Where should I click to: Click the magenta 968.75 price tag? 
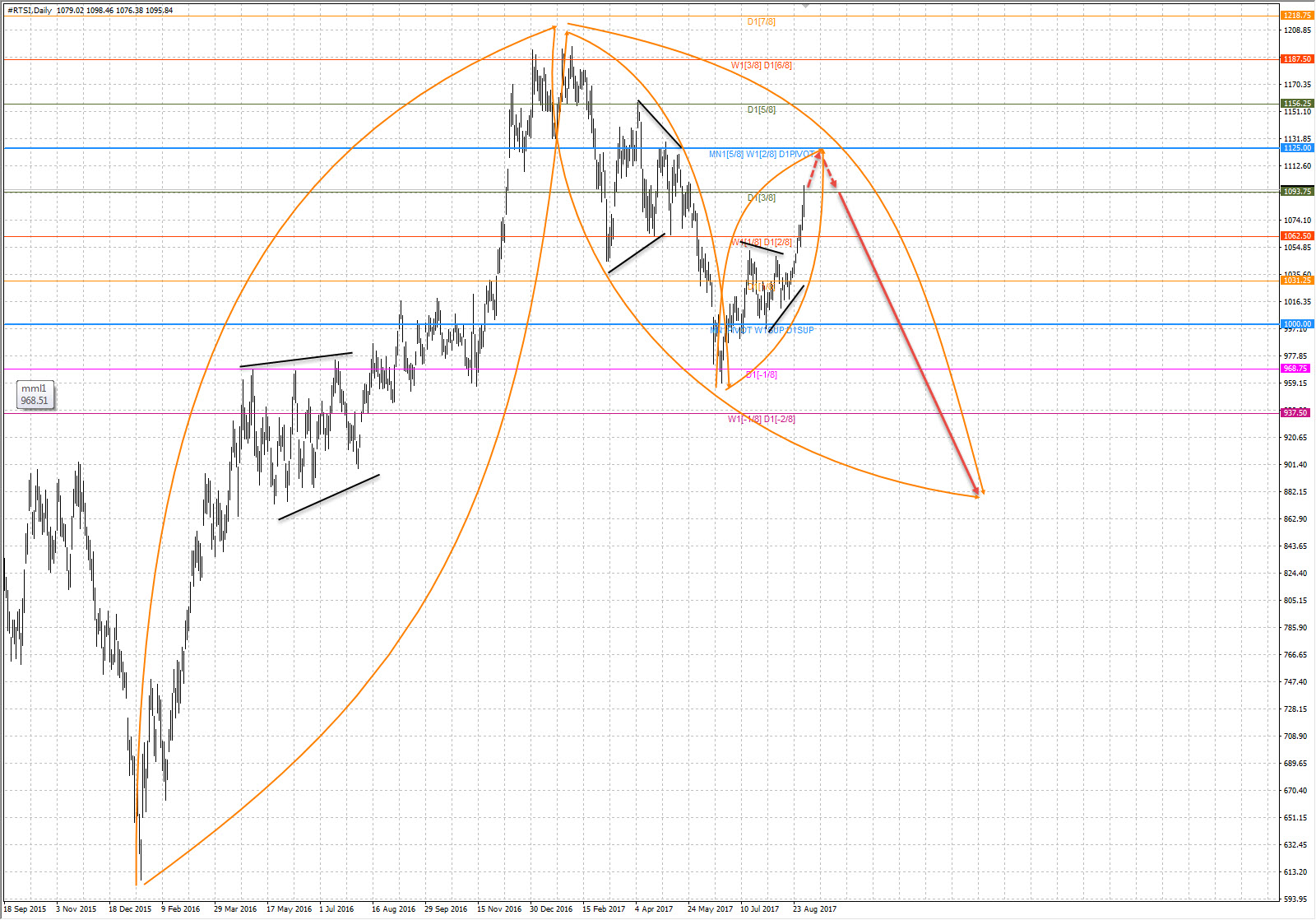pyautogui.click(x=1295, y=369)
